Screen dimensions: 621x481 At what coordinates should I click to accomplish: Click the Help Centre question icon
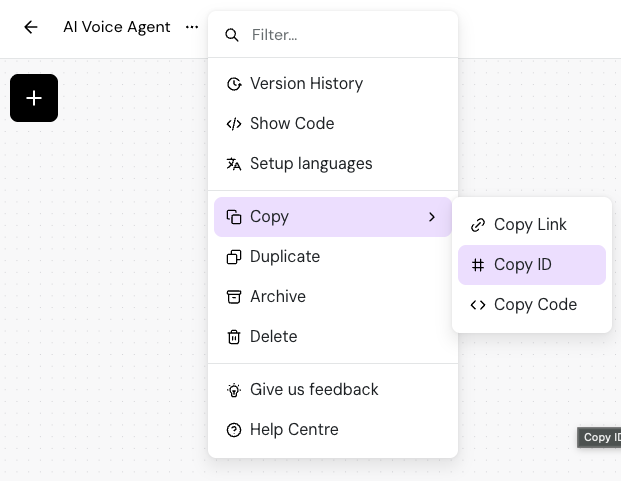(x=234, y=430)
